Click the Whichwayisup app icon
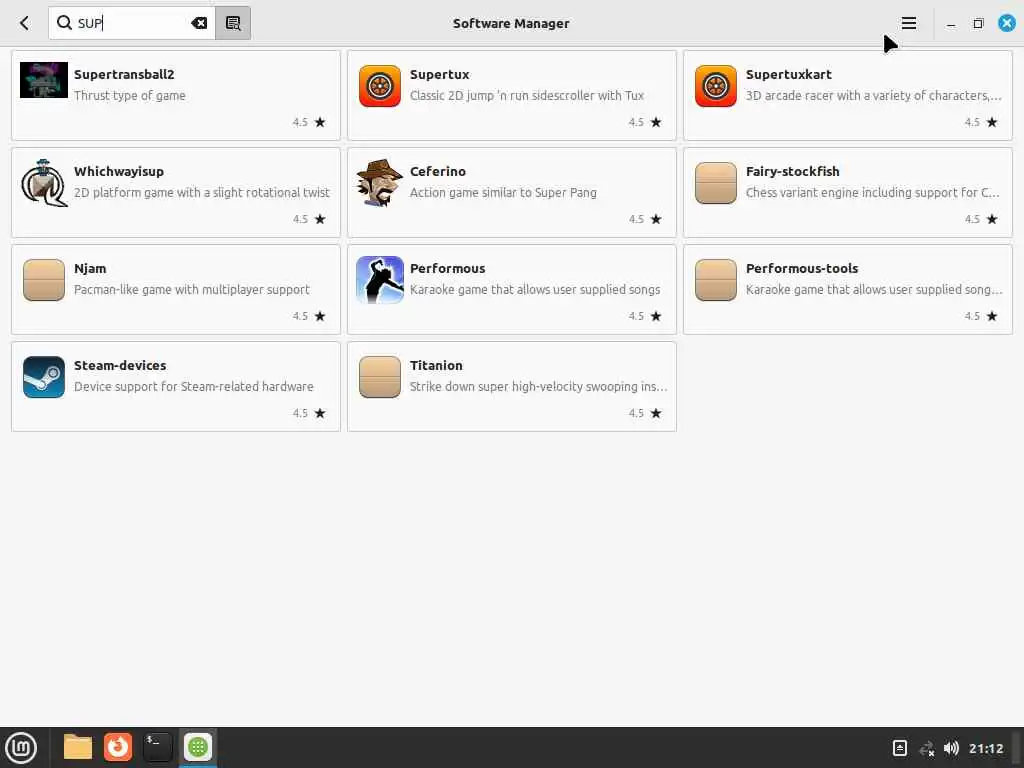Viewport: 1024px width, 768px height. (x=44, y=183)
